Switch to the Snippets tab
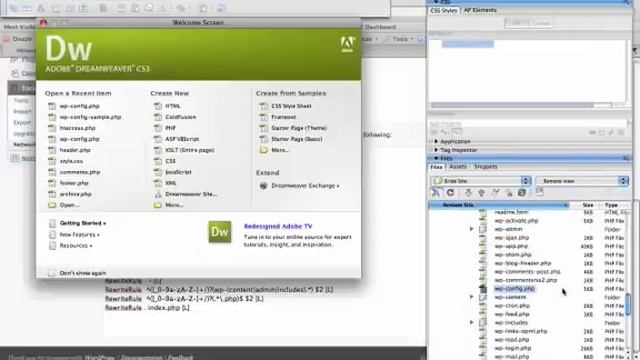This screenshot has width=640, height=360. (x=485, y=167)
